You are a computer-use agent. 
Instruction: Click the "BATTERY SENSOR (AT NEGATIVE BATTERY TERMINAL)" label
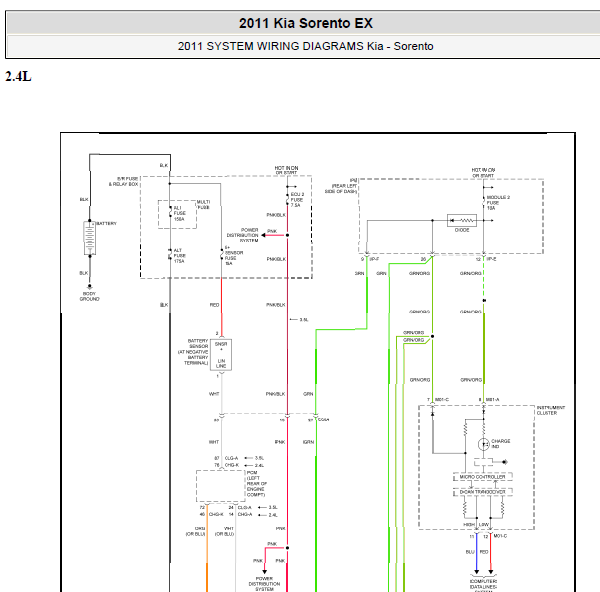193,352
